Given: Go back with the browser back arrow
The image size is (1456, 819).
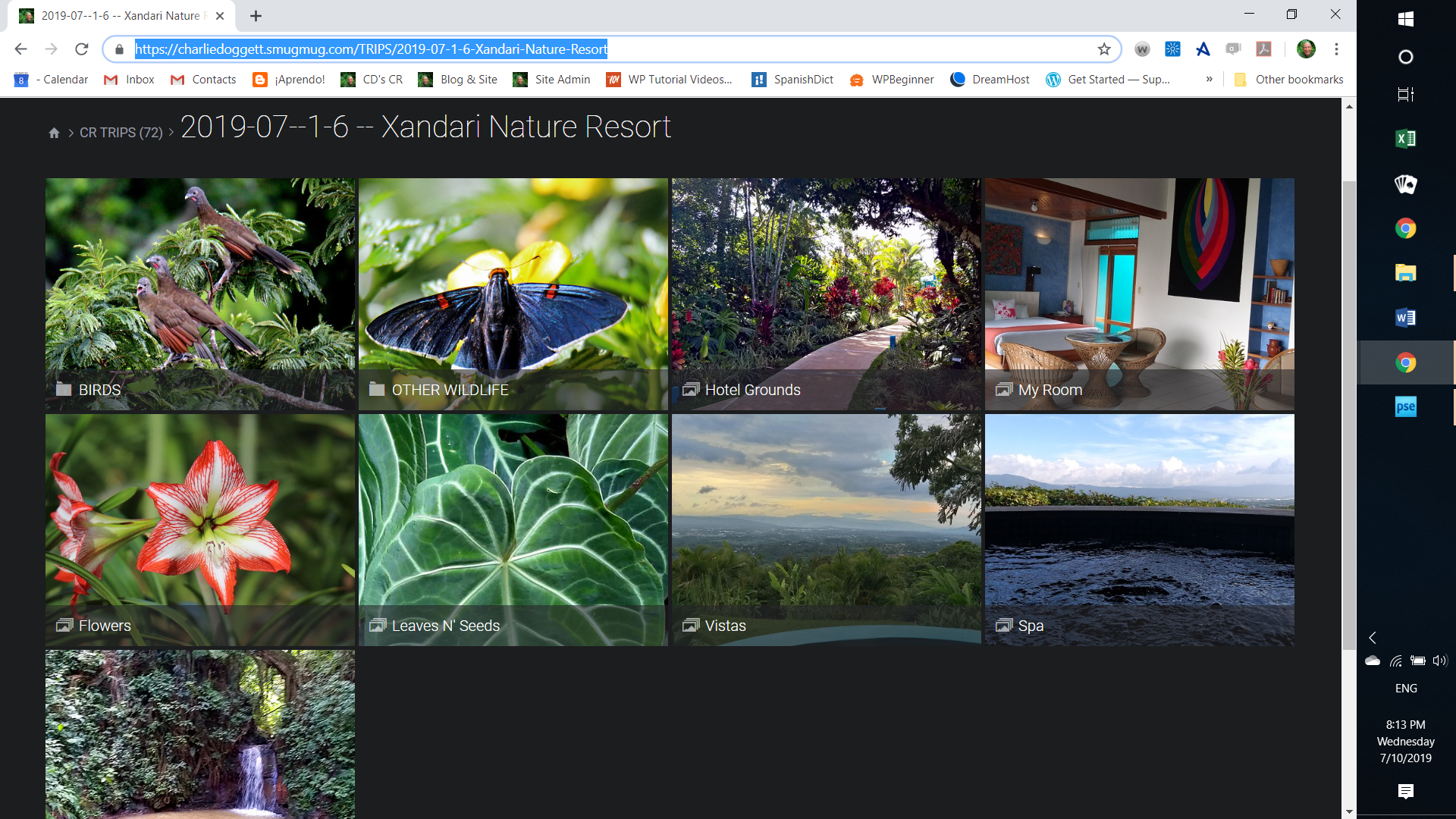Looking at the screenshot, I should pos(20,49).
